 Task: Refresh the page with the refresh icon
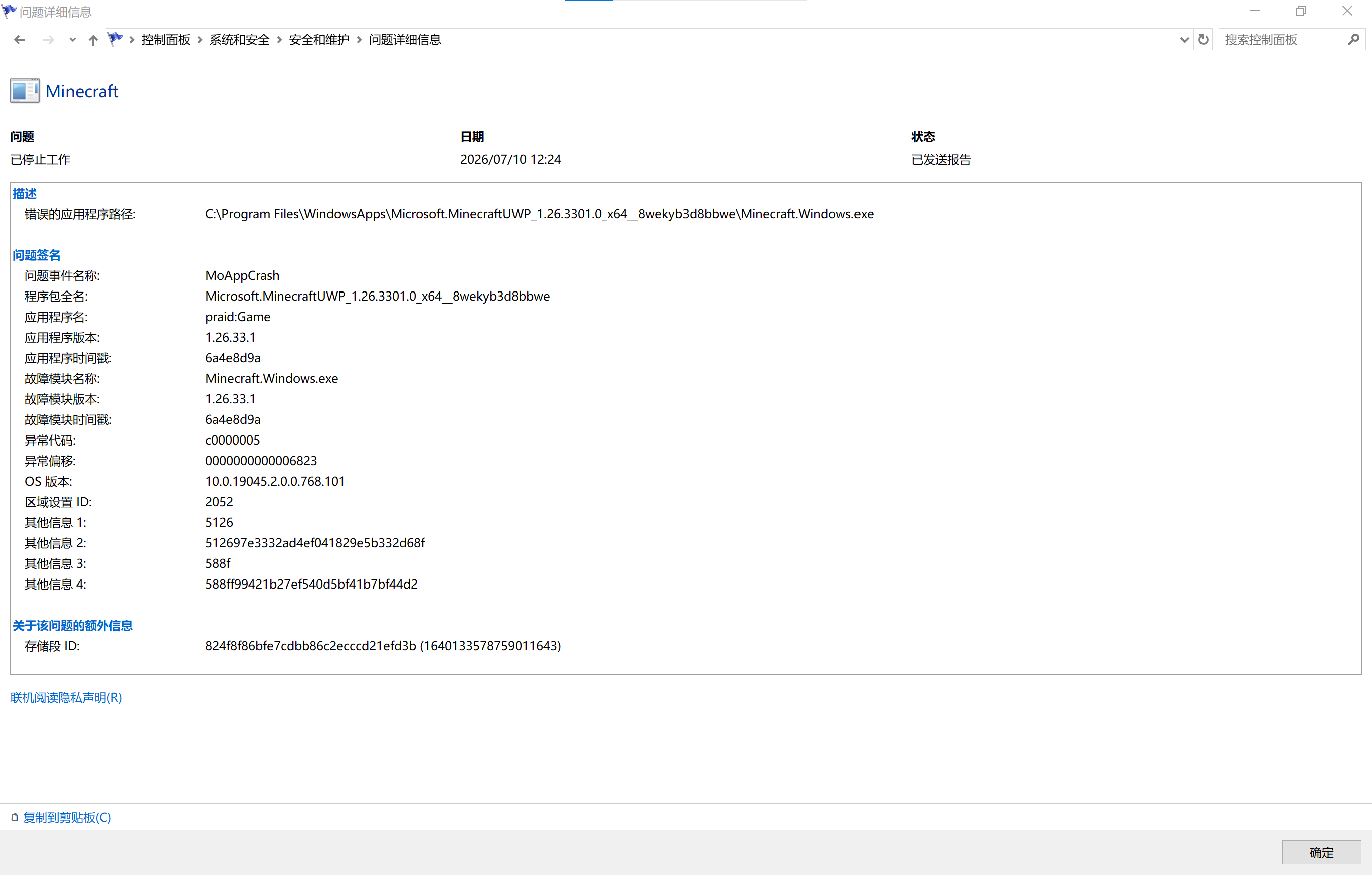pyautogui.click(x=1204, y=39)
